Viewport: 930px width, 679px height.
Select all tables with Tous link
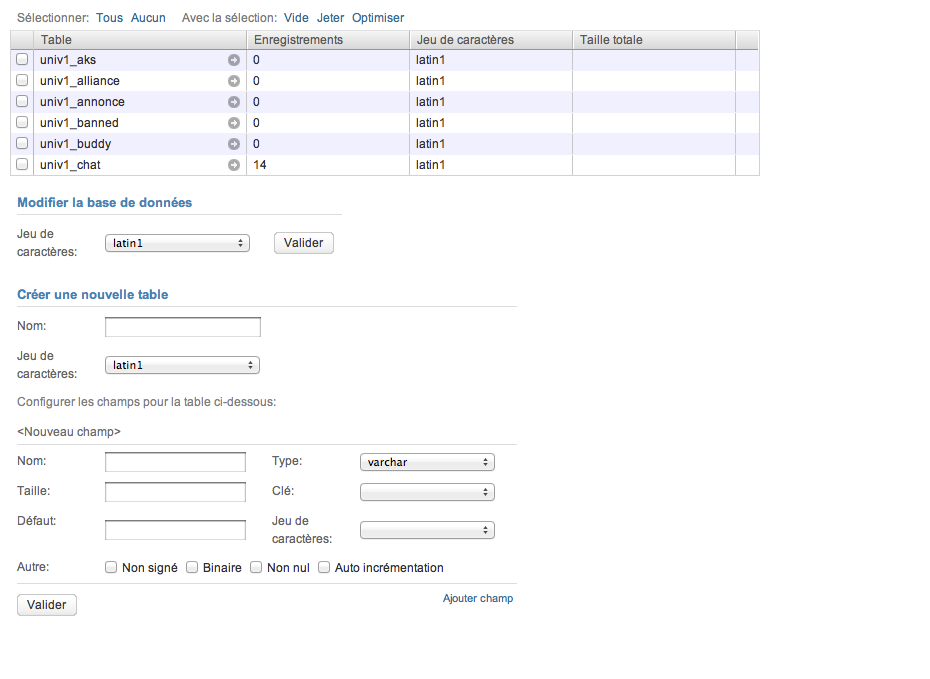coord(110,18)
